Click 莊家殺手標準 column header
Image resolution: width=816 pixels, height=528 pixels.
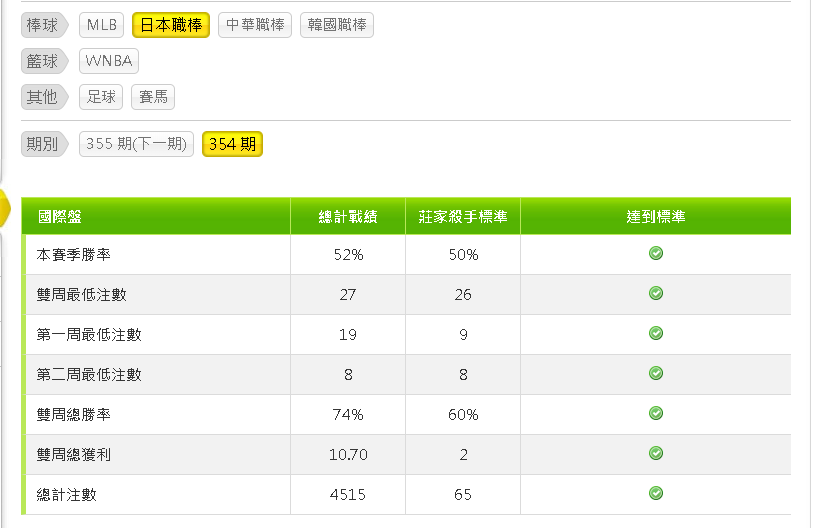(x=463, y=216)
